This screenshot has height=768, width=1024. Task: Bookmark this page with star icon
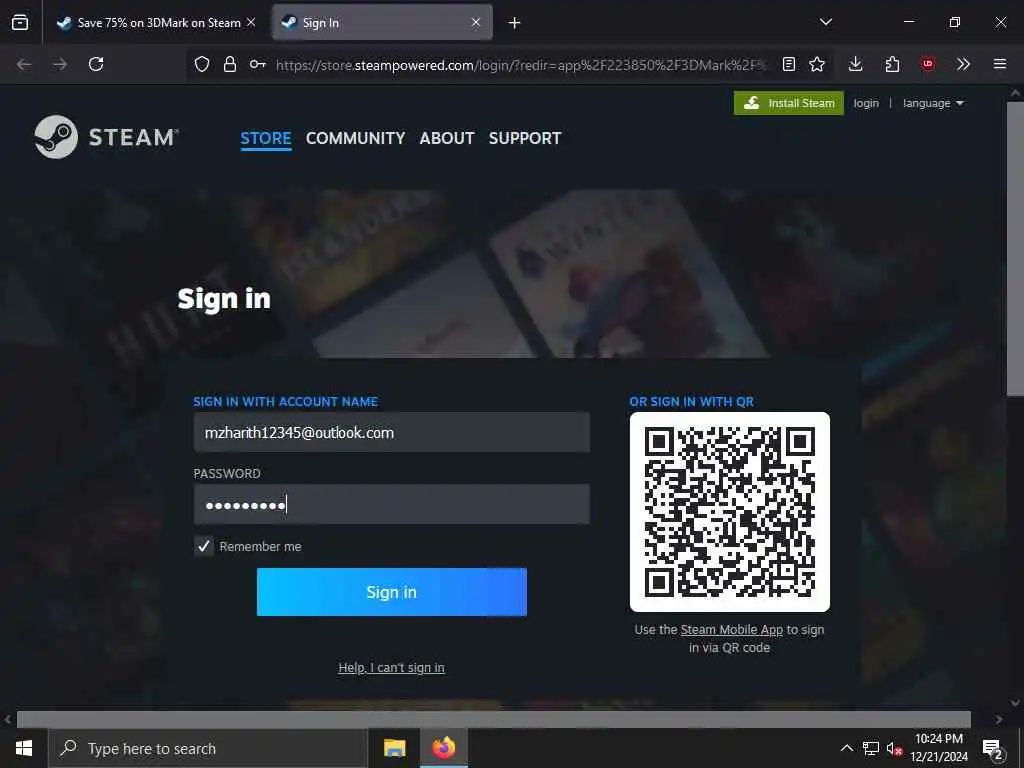[x=817, y=64]
